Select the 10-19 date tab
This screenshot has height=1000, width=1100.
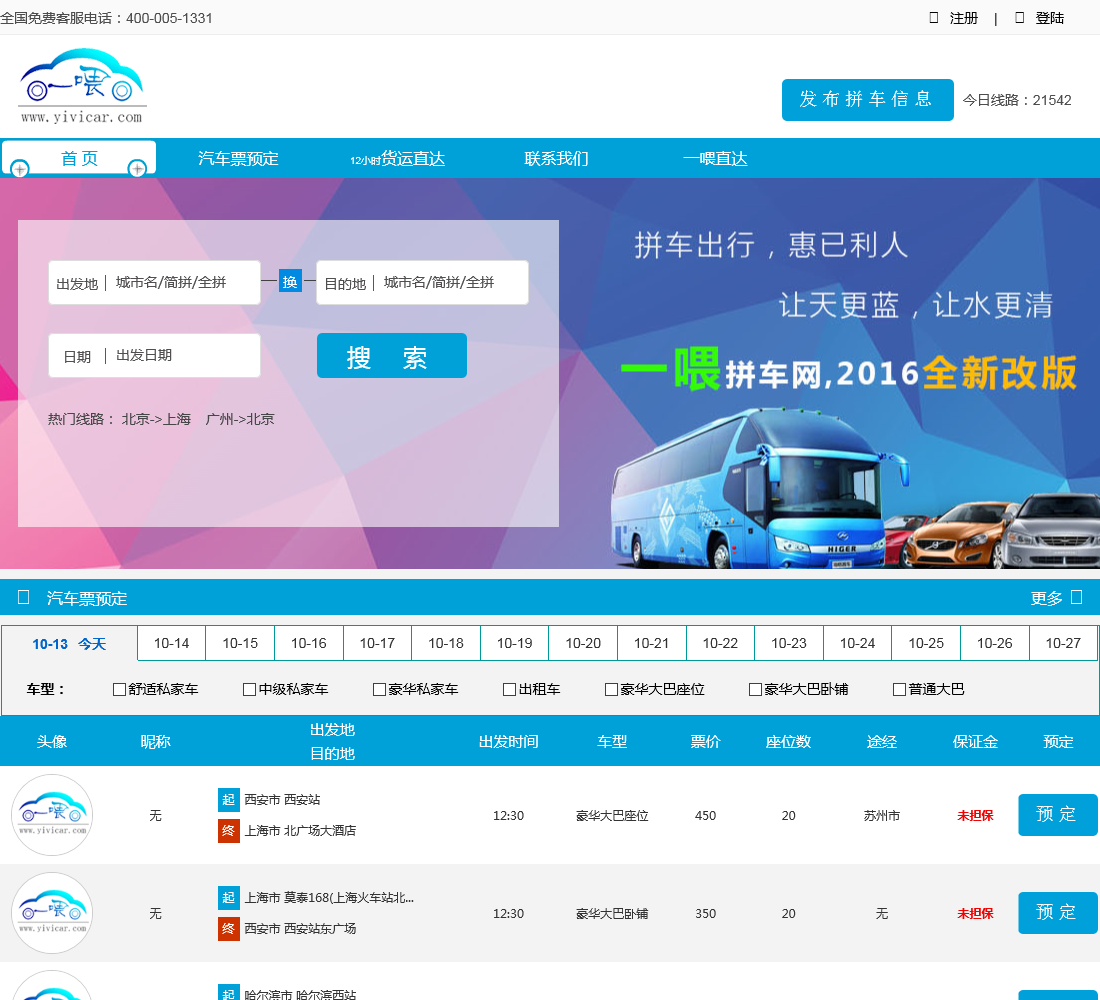(x=514, y=643)
